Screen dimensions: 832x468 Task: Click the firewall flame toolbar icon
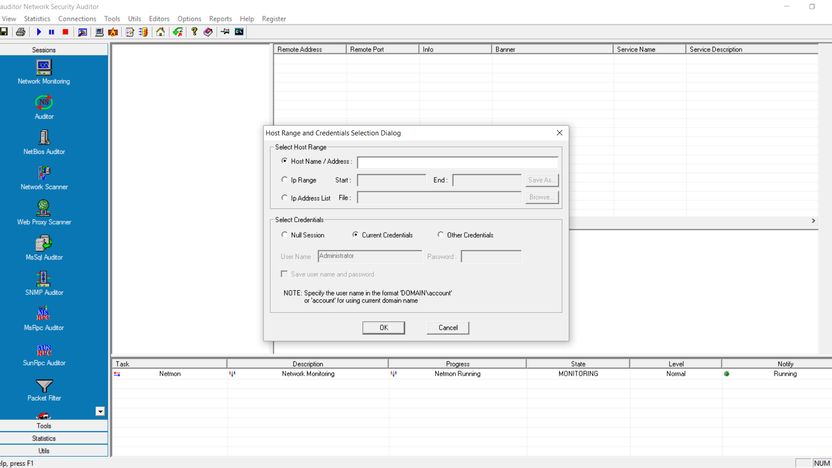pos(113,32)
